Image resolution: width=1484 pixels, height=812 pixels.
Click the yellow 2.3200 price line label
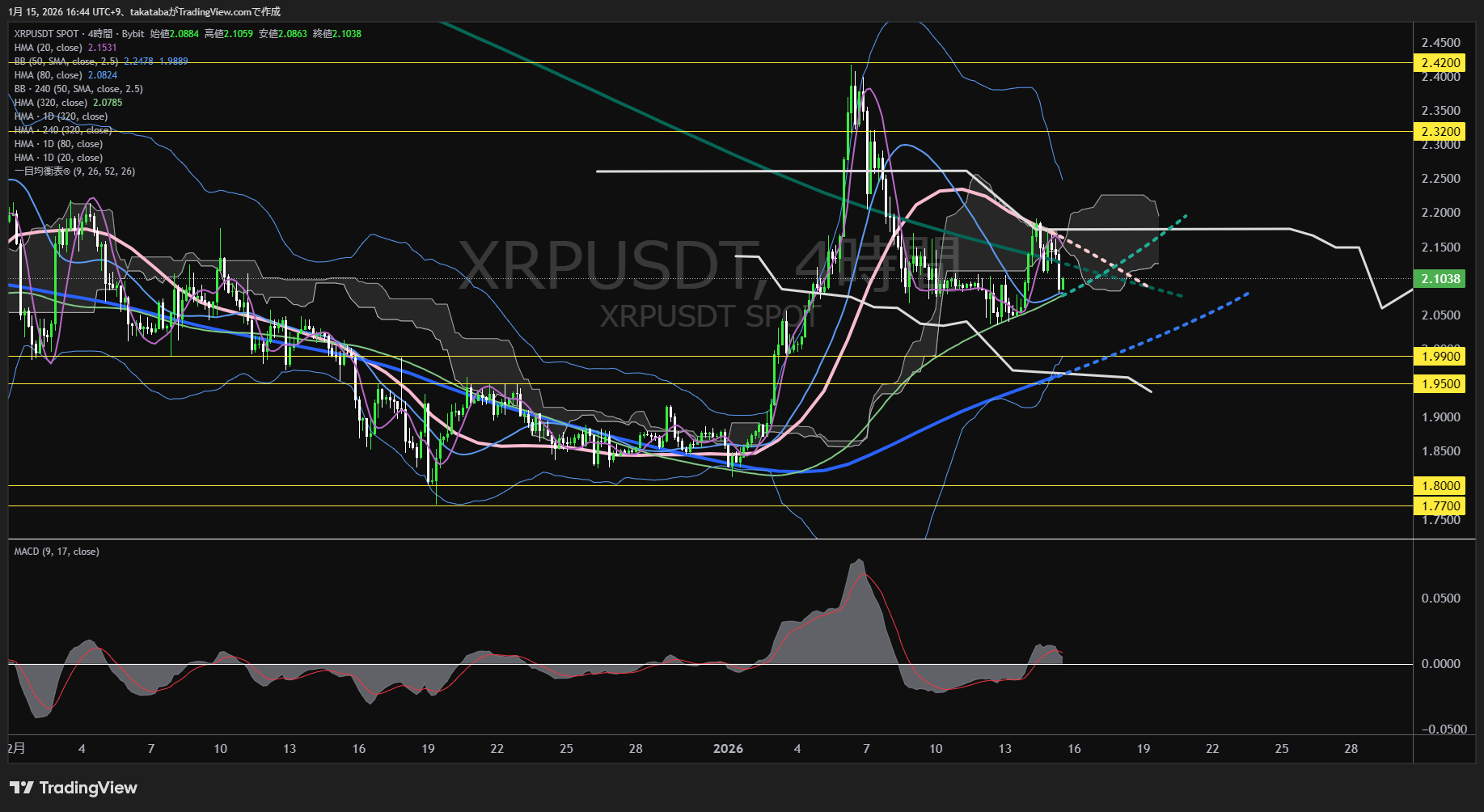pyautogui.click(x=1440, y=131)
